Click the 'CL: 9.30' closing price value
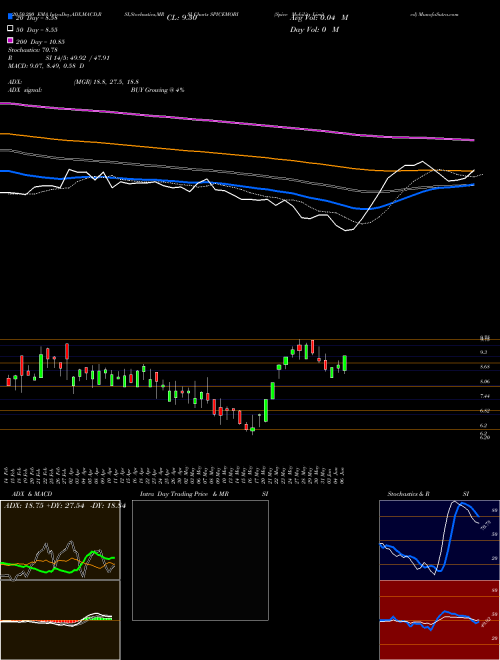Image resolution: width=500 pixels, height=660 pixels. click(x=182, y=18)
